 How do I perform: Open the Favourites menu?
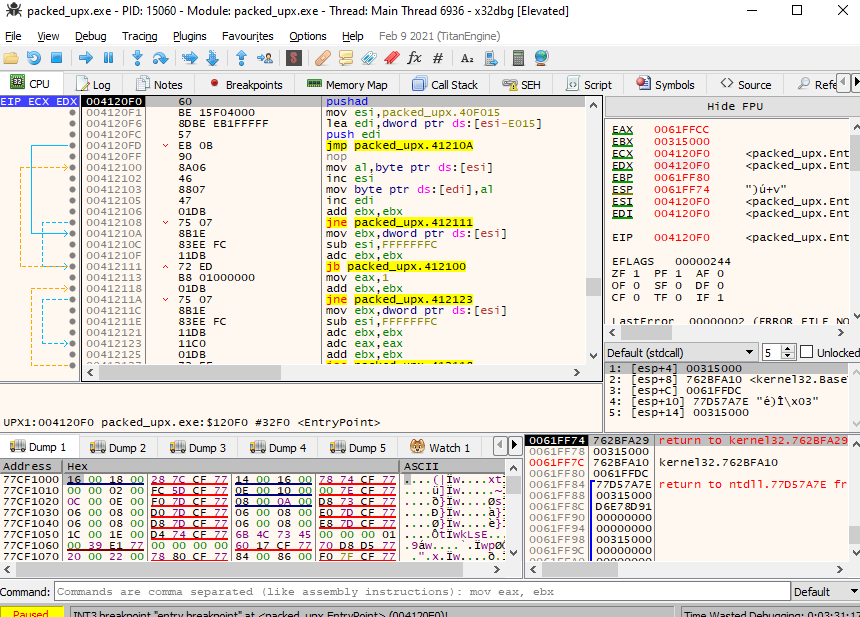247,36
